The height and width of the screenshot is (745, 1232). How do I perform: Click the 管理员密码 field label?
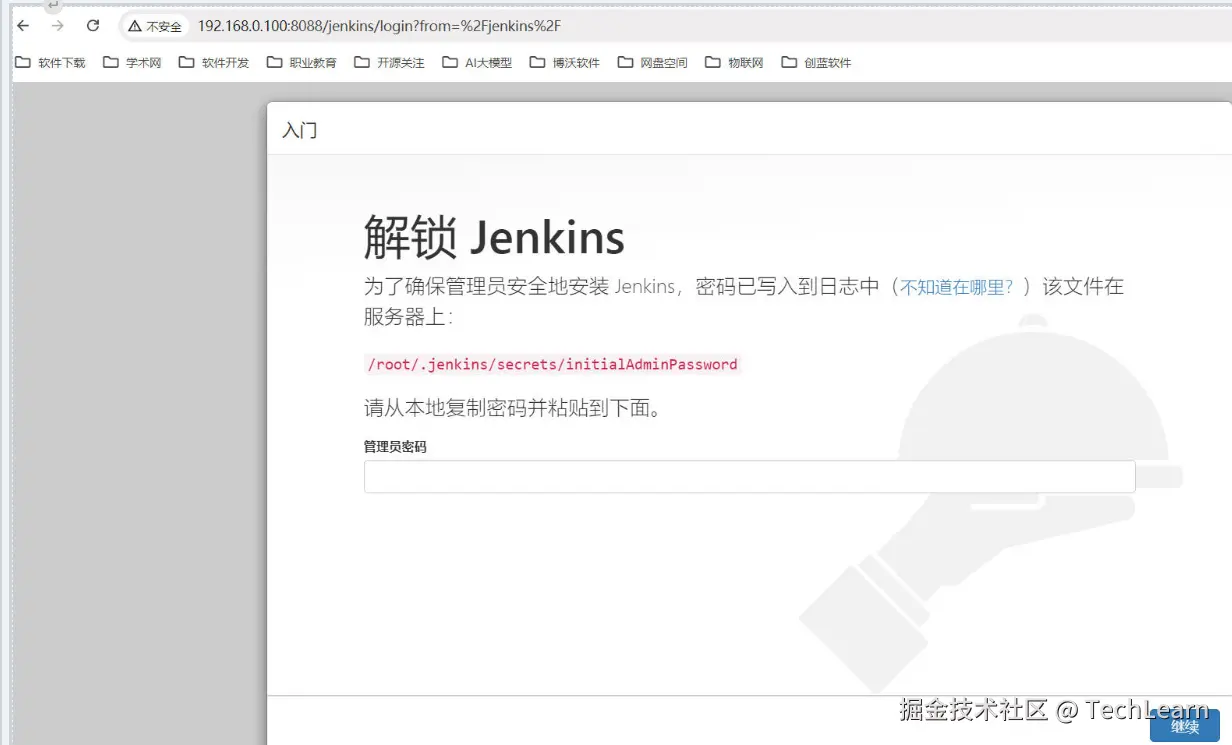tap(395, 447)
